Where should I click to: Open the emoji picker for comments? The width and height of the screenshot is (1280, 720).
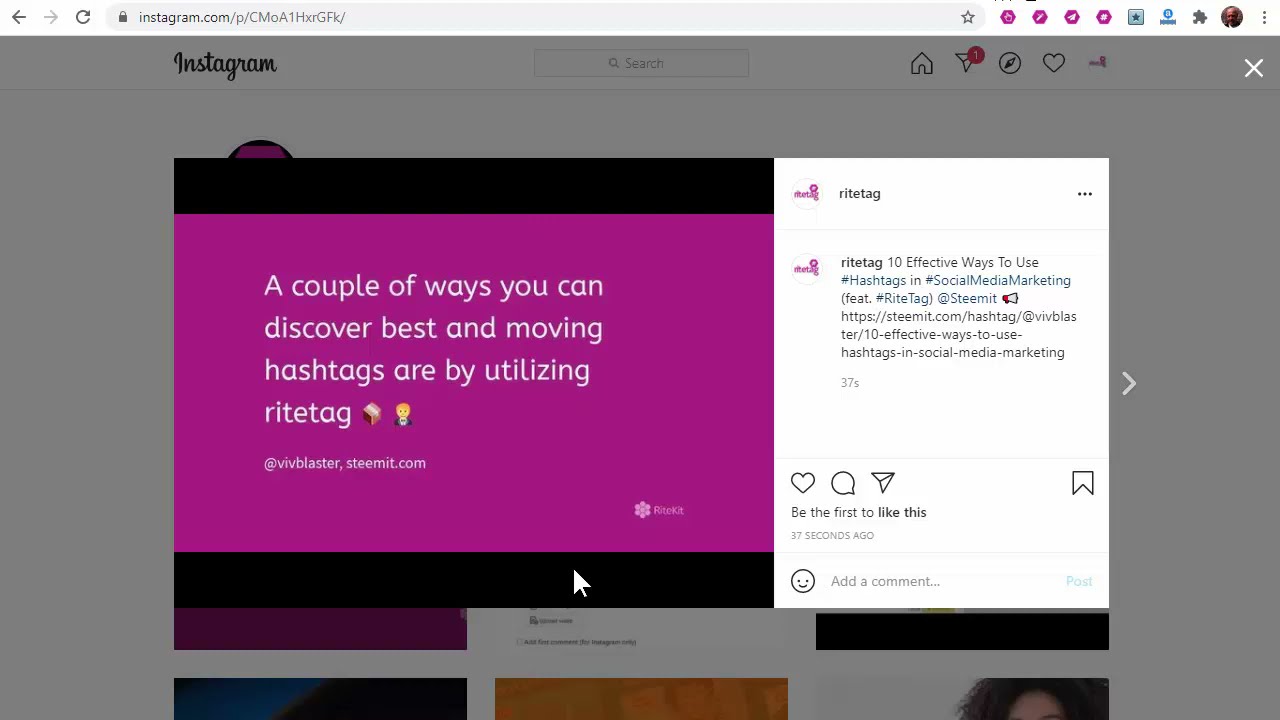click(803, 581)
